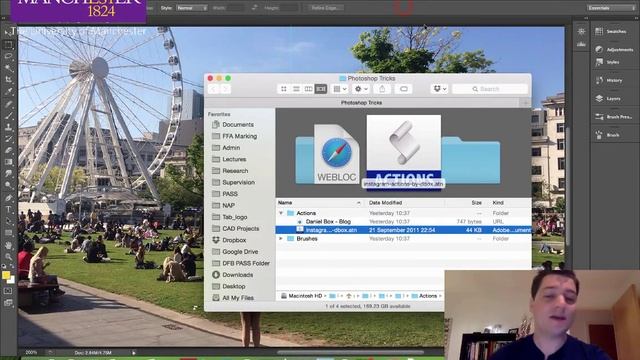Select the Type tool
This screenshot has width=640, height=360.
point(8,209)
